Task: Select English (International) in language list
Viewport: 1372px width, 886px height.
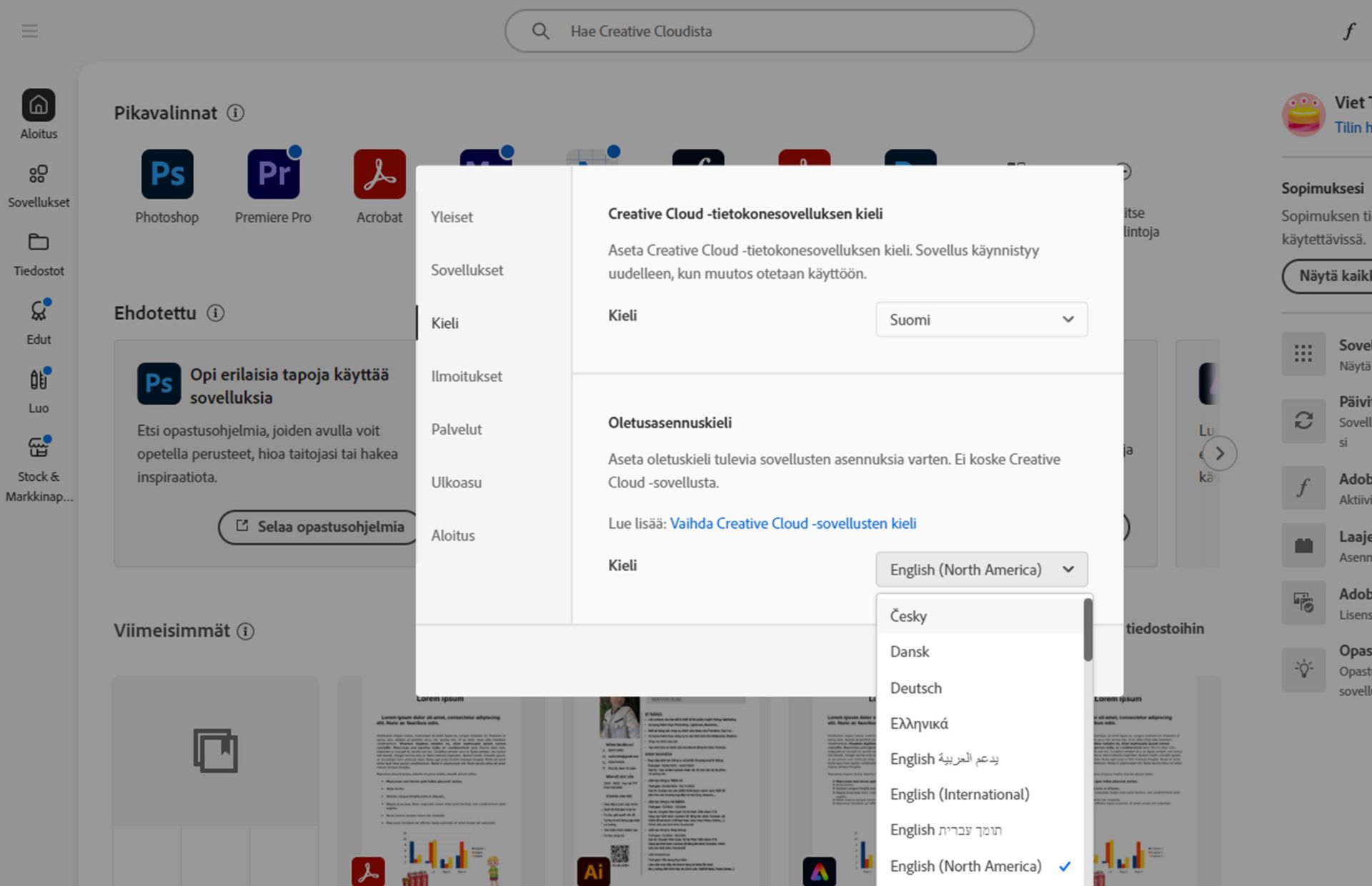Action: [960, 795]
